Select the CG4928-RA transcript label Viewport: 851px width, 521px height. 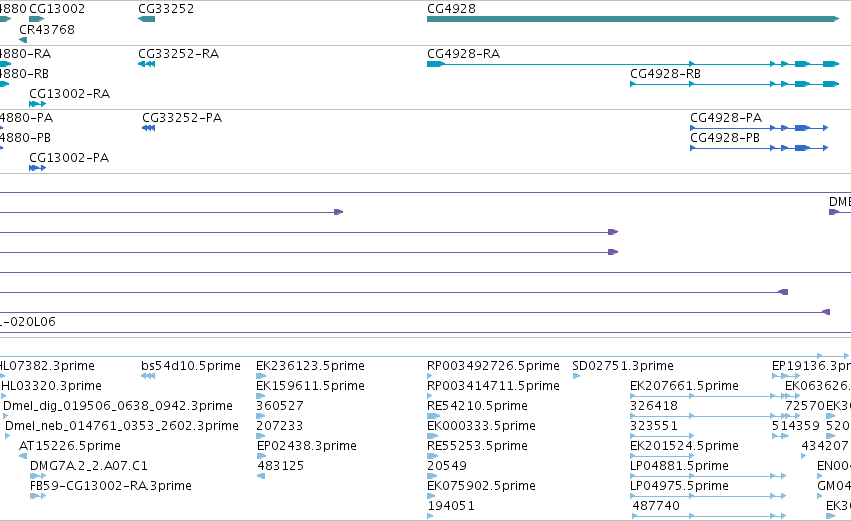click(463, 54)
